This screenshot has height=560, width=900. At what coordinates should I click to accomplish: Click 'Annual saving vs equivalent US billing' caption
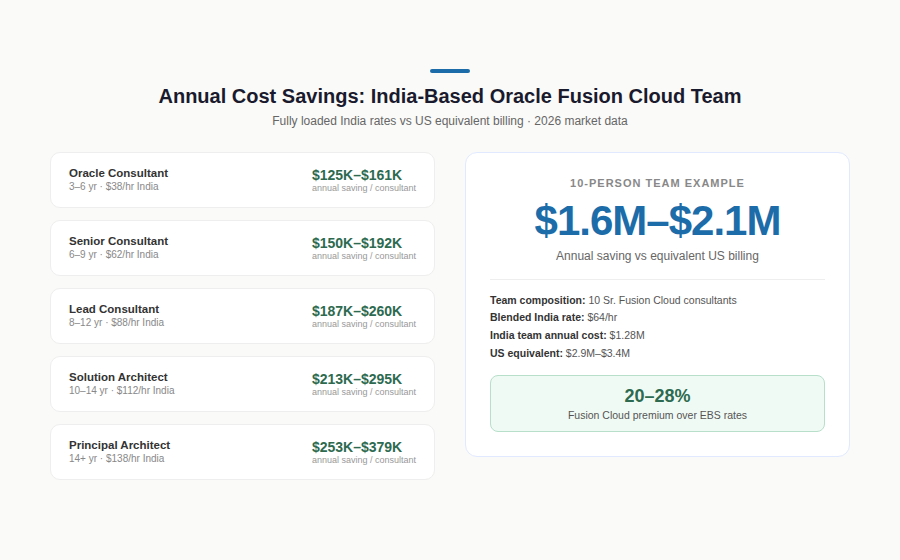point(657,256)
